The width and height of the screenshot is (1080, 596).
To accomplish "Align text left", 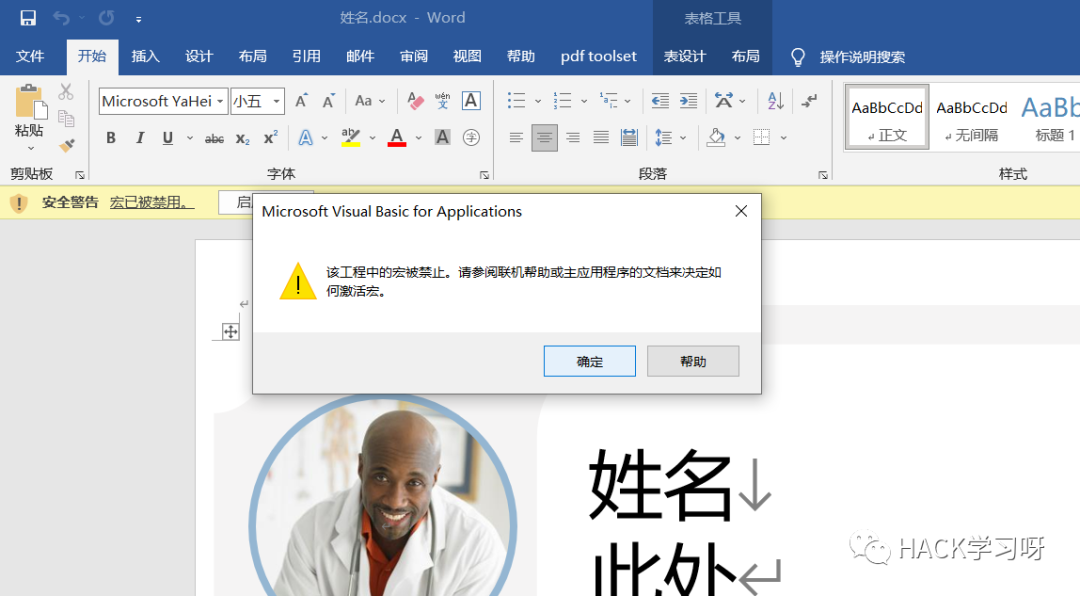I will coord(516,138).
